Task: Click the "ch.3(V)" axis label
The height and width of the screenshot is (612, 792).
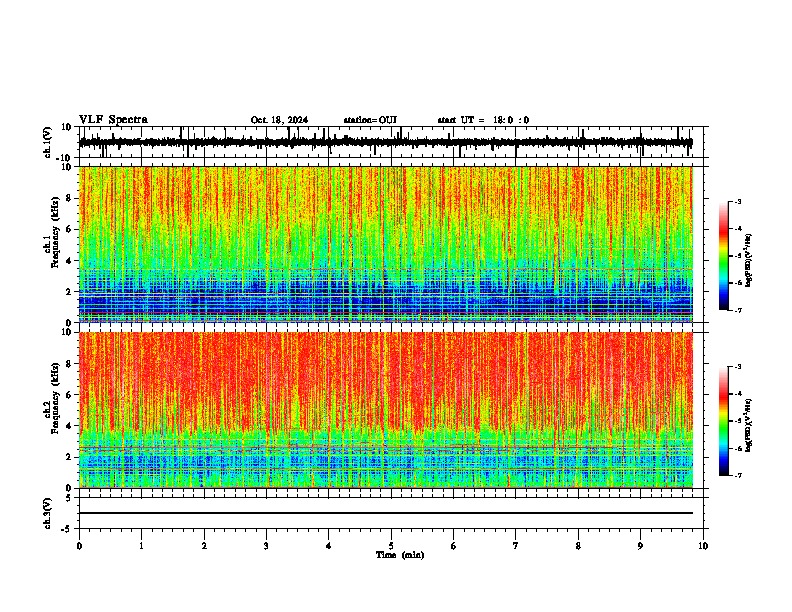Action: tap(48, 514)
